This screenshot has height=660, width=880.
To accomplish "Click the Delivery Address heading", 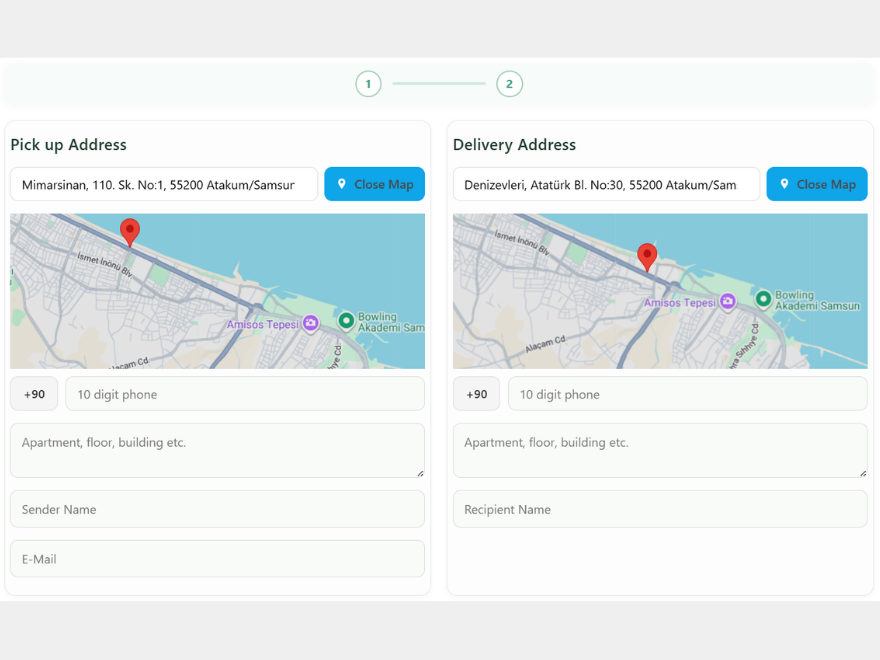I will pyautogui.click(x=514, y=145).
